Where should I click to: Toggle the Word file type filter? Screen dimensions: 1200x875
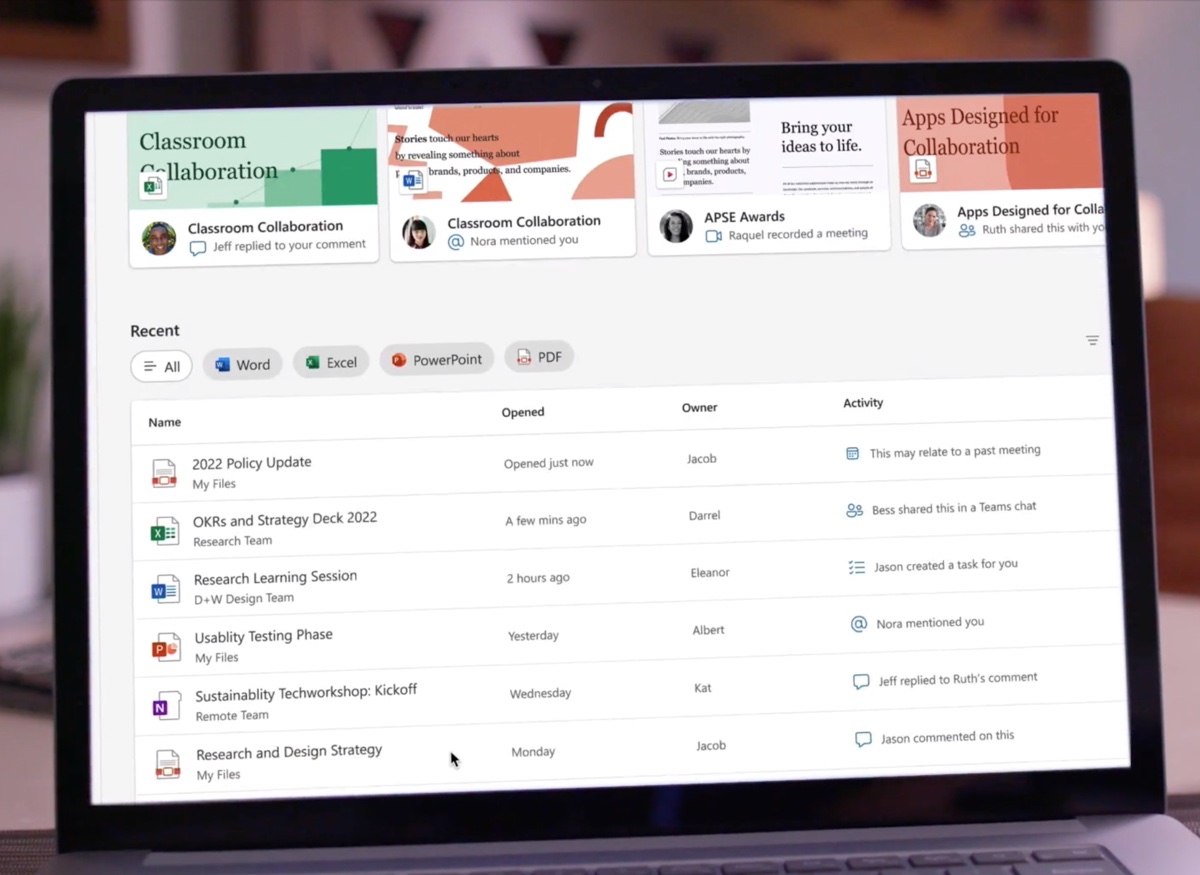pos(242,364)
